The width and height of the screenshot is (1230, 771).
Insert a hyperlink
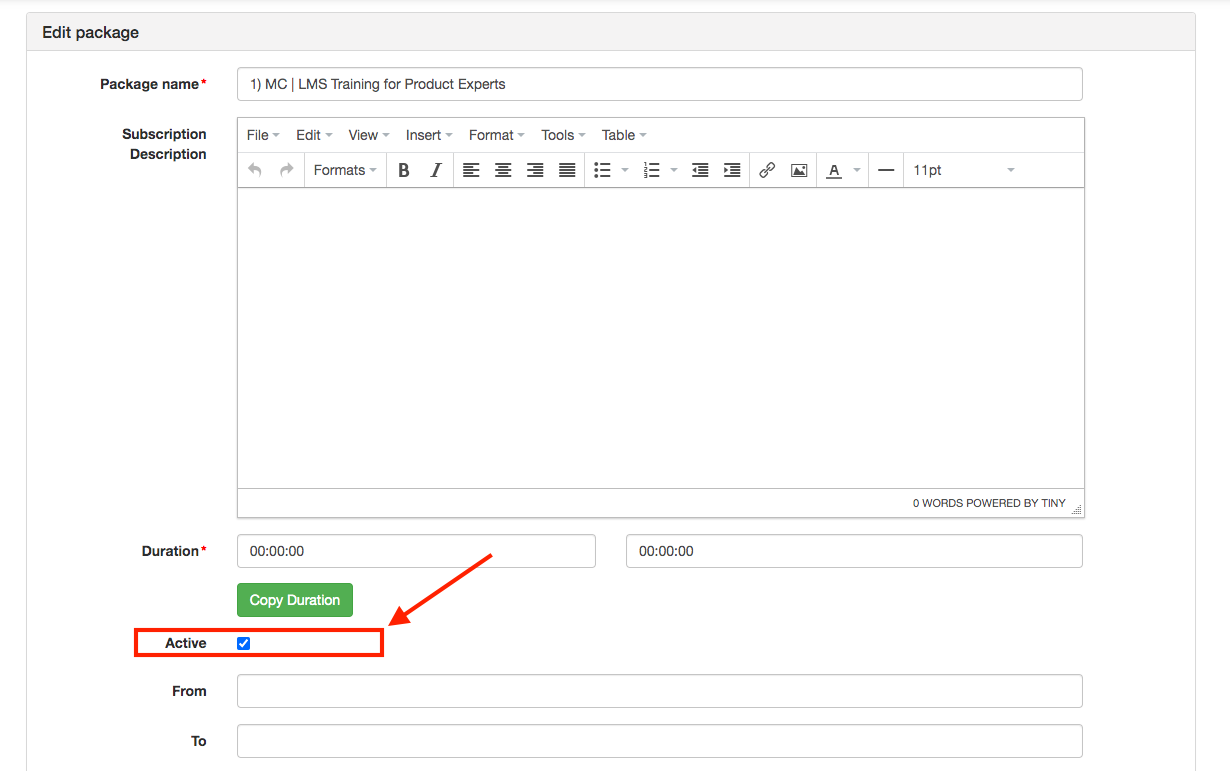(x=767, y=170)
